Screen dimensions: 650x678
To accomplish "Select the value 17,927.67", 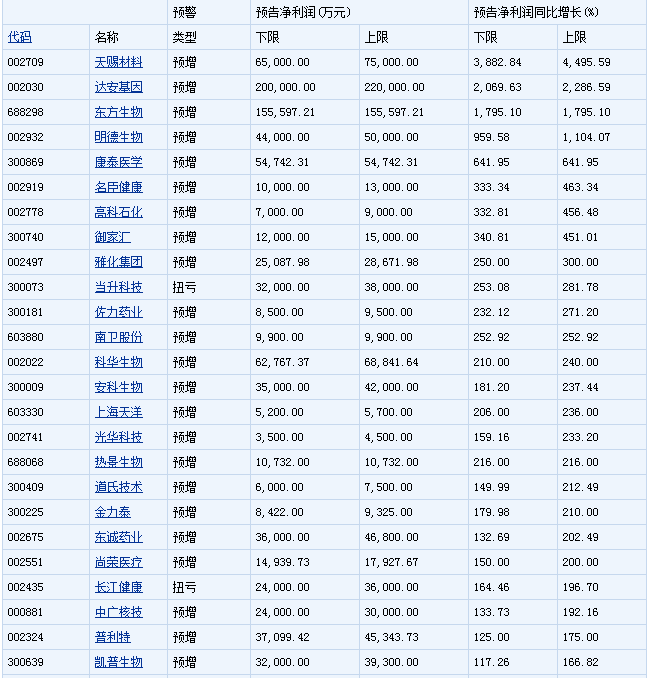I will tap(391, 562).
